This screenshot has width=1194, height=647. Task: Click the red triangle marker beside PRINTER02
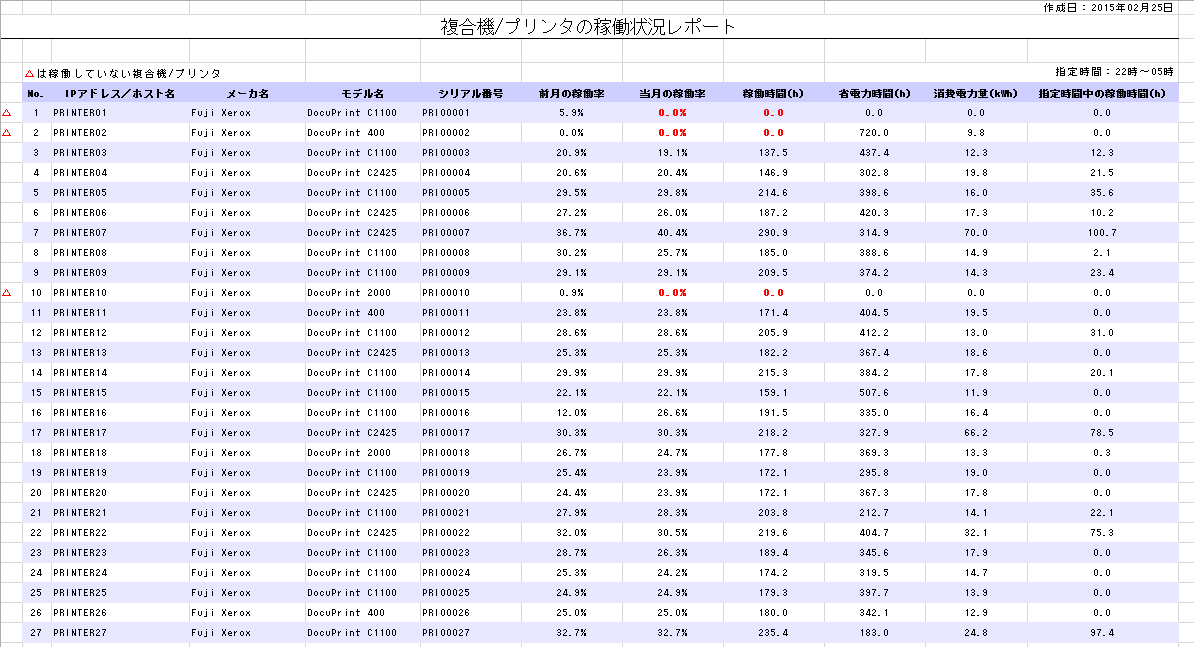[x=7, y=132]
